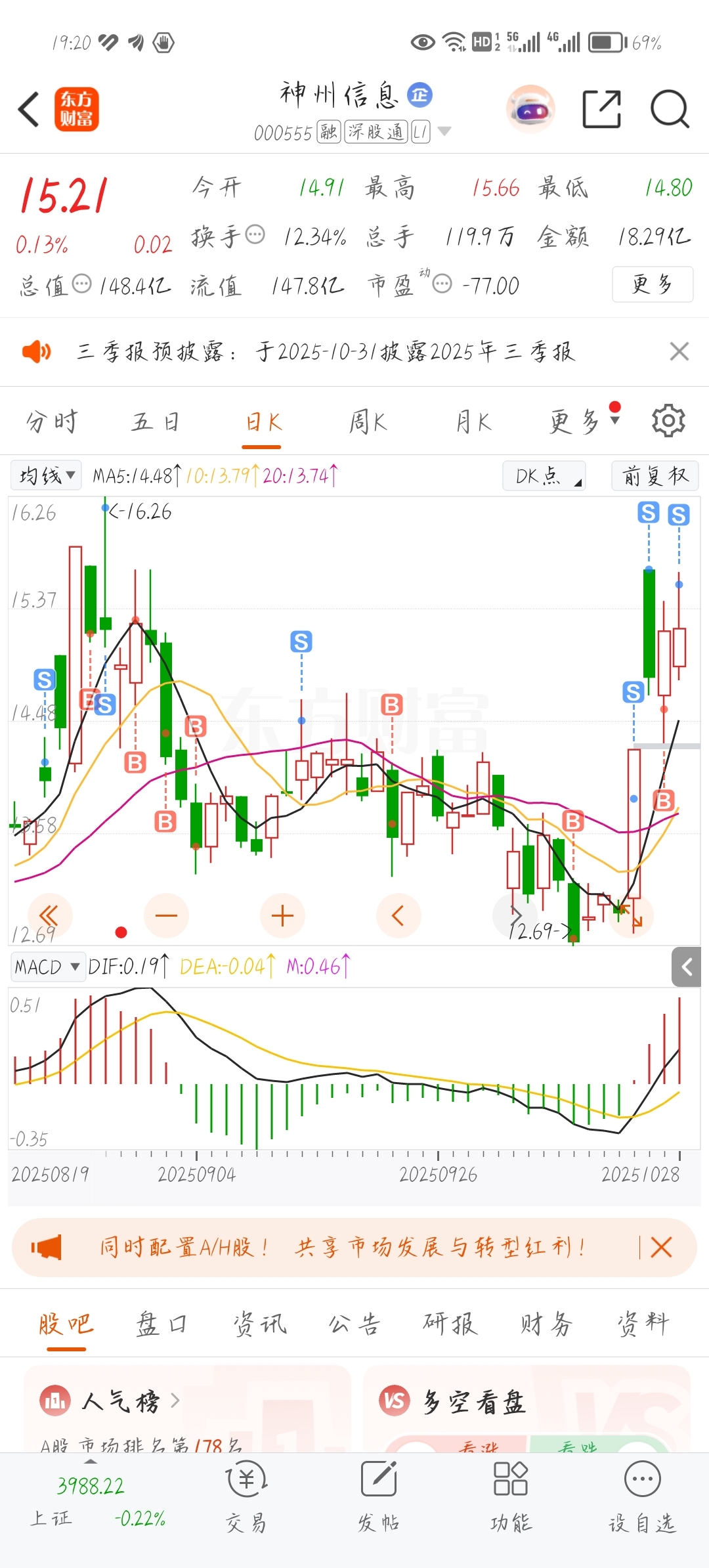This screenshot has width=709, height=1568.
Task: Tap the blue 企 badge icon
Action: pyautogui.click(x=420, y=95)
